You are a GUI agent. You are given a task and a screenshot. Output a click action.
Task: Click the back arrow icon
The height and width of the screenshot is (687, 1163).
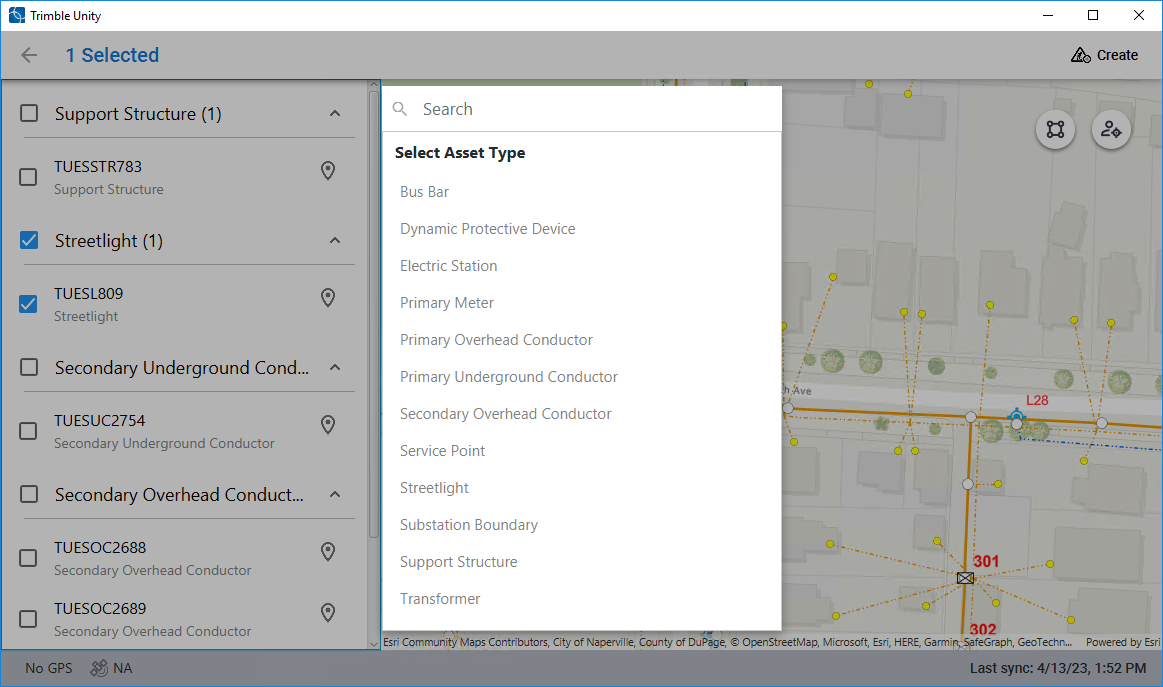29,55
